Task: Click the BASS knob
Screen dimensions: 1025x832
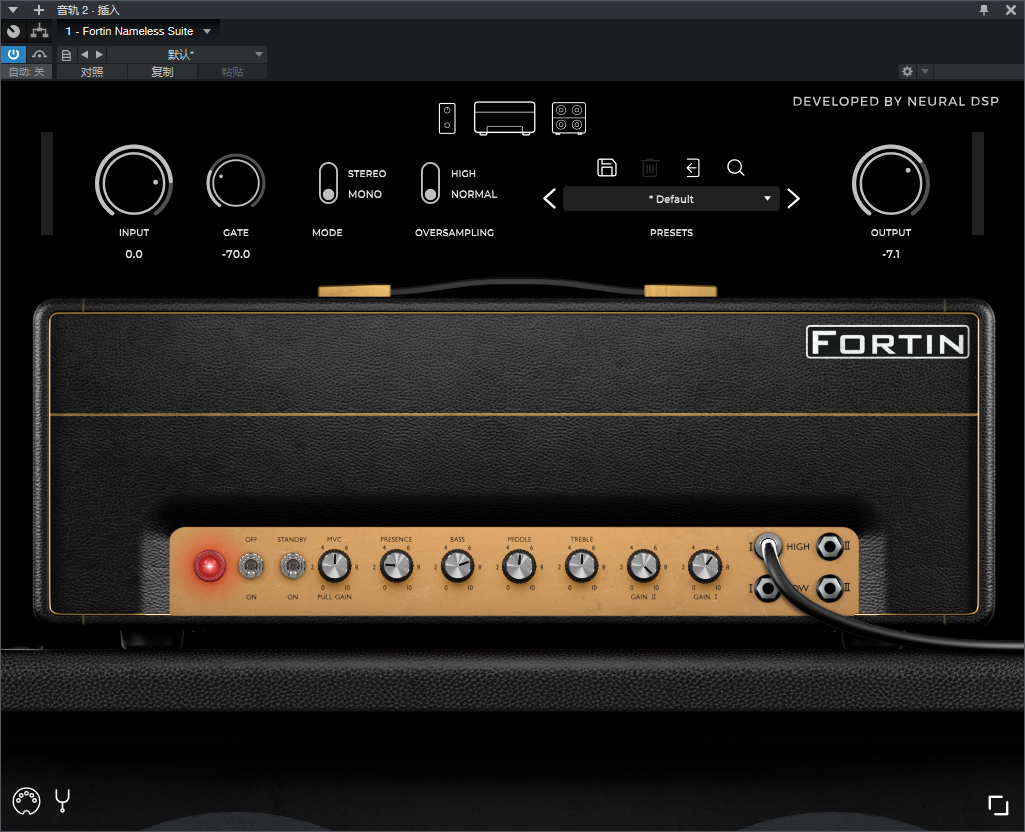Action: point(458,566)
